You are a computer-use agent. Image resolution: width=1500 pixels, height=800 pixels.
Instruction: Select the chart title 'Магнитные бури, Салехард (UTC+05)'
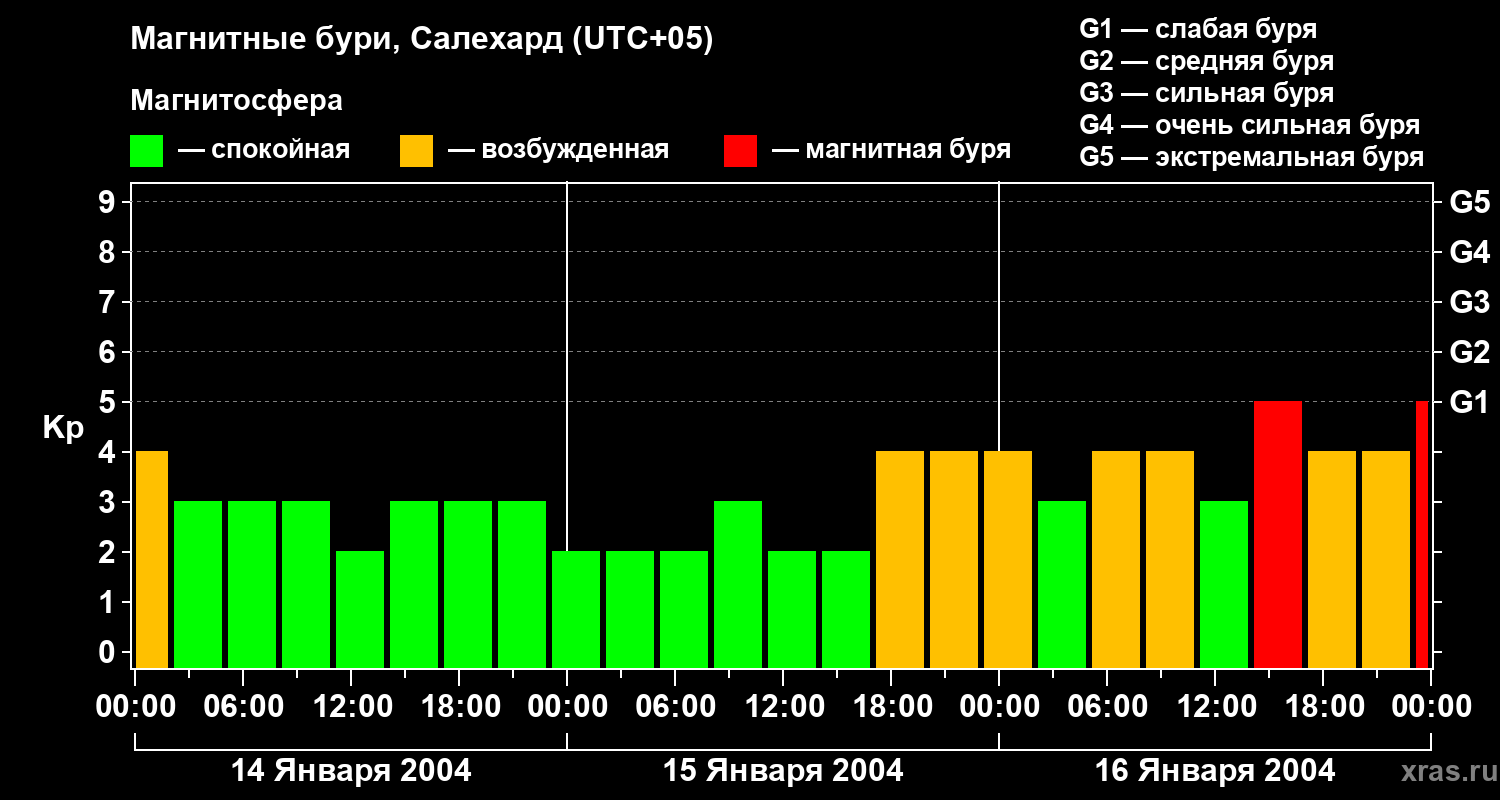[422, 41]
